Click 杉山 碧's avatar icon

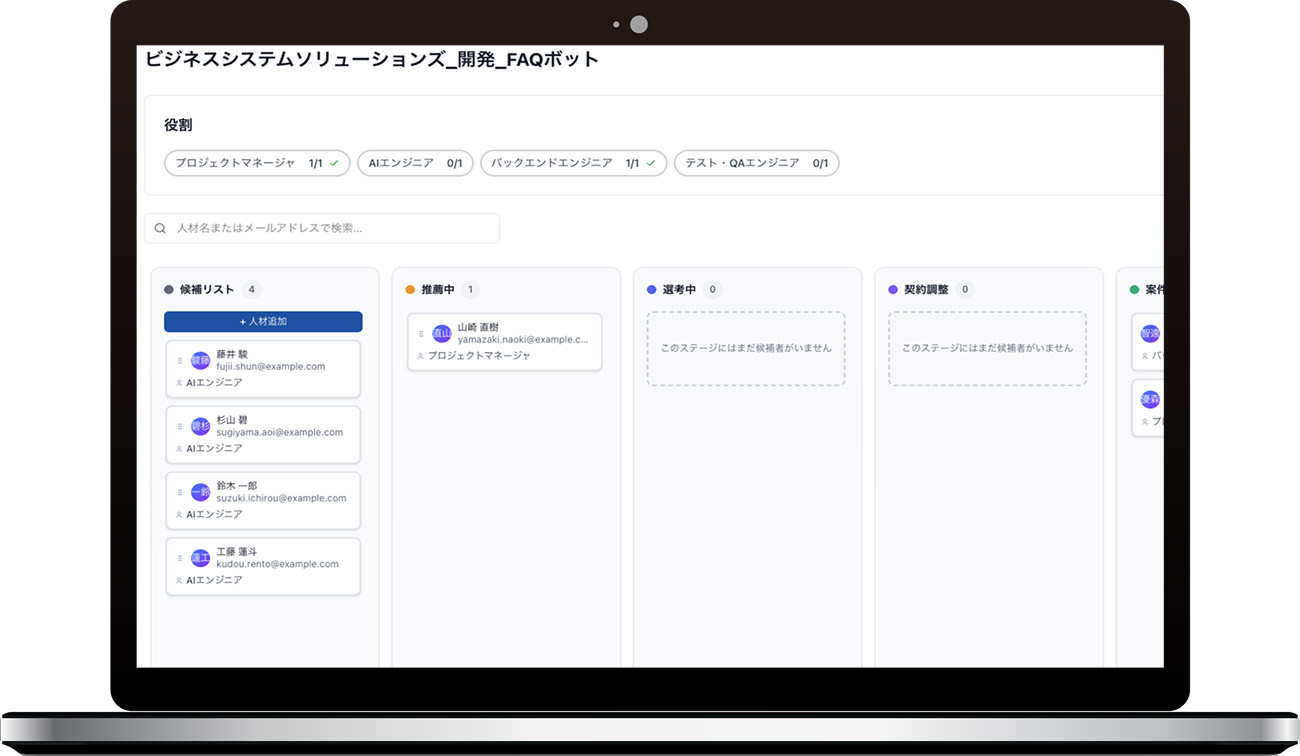(200, 426)
